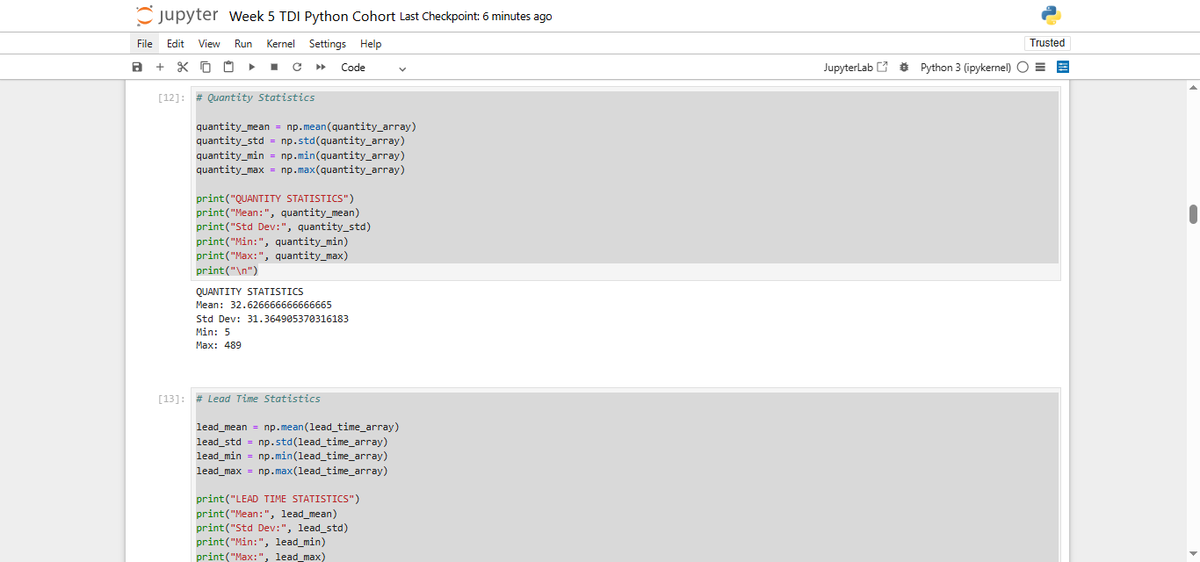This screenshot has height=562, width=1200.
Task: Click output 'Std Dev: 31.364905370316183'
Action: coord(272,318)
